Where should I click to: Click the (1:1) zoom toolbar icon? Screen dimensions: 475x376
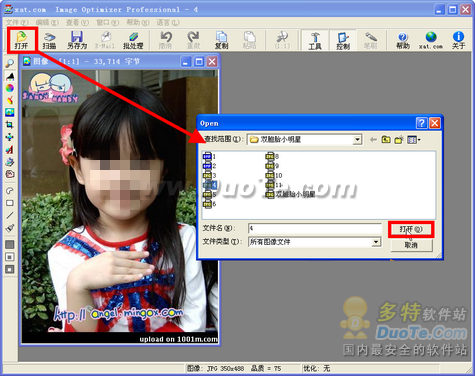point(282,40)
